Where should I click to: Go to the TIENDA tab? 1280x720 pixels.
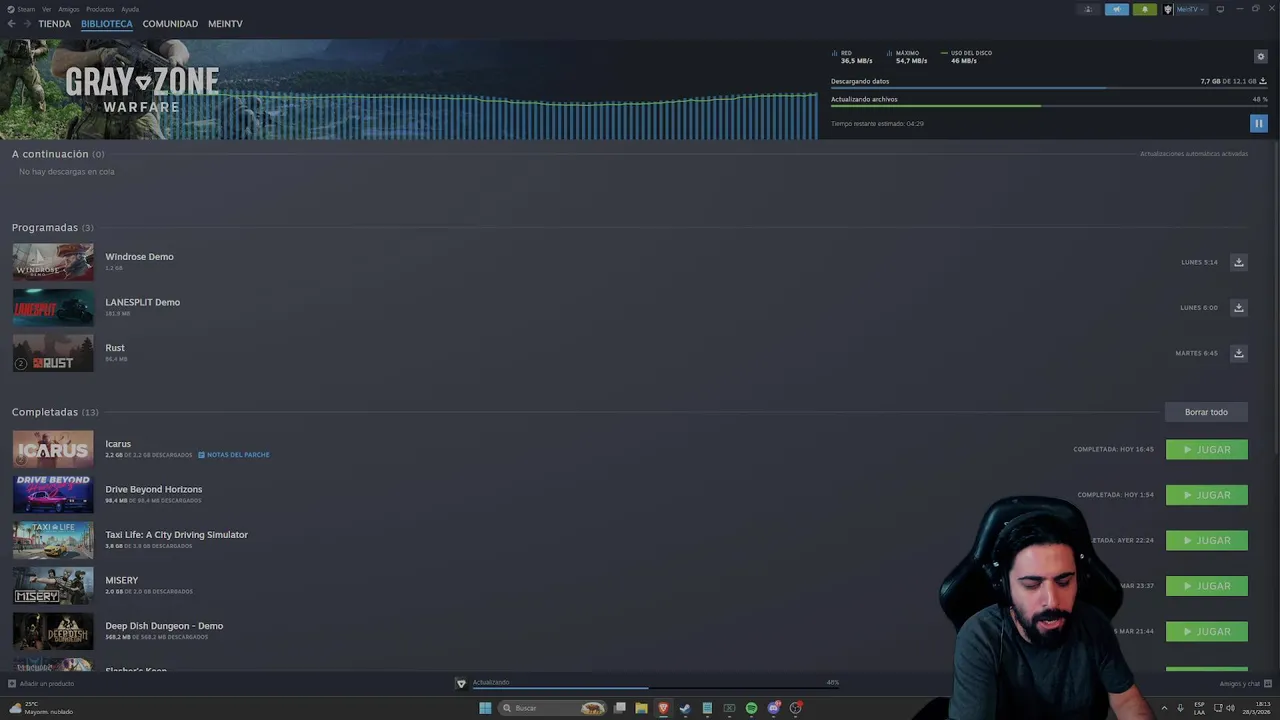pos(54,23)
